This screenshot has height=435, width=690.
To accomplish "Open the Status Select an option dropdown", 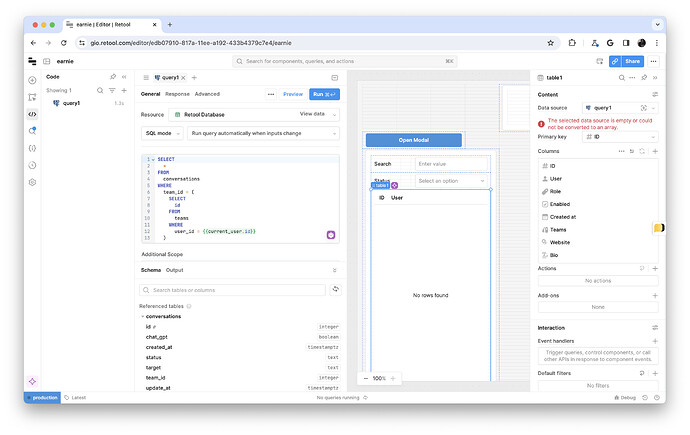I will tap(451, 181).
